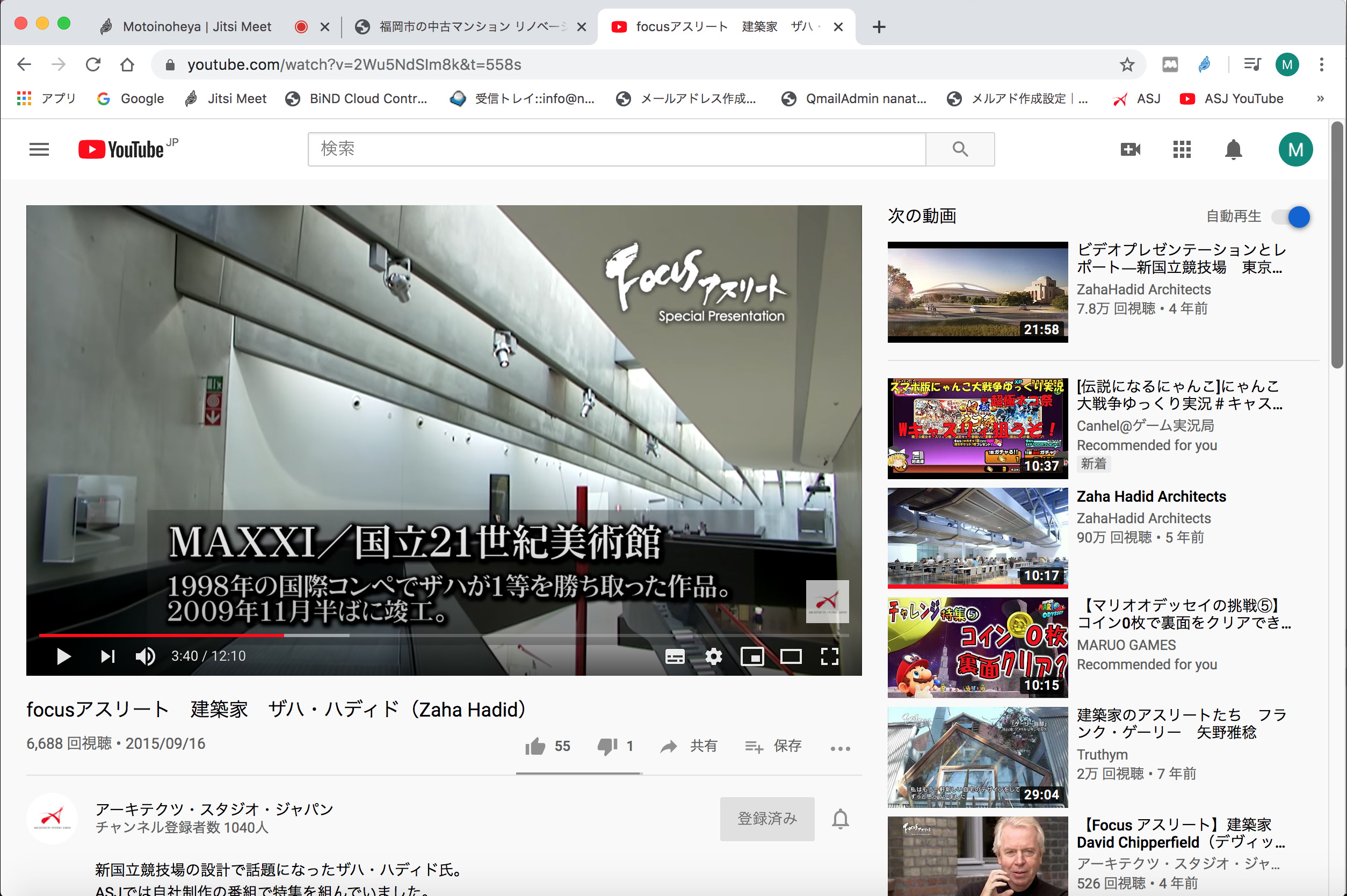Open ASJ YouTube bookmark

[x=1231, y=98]
